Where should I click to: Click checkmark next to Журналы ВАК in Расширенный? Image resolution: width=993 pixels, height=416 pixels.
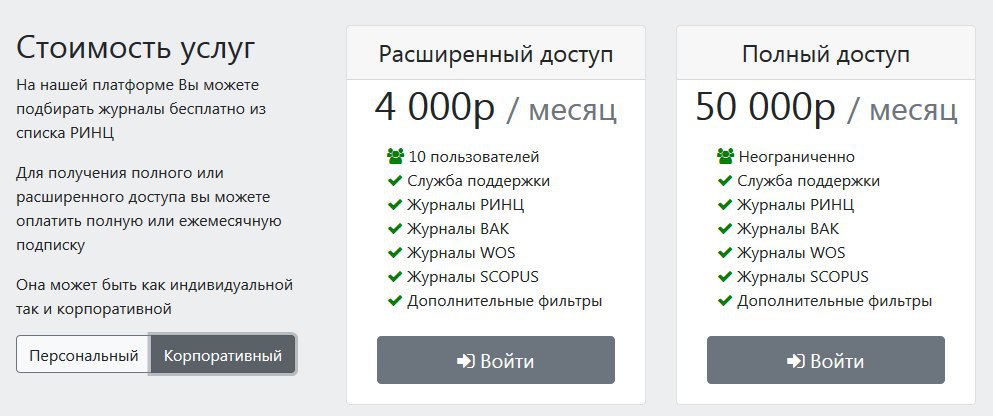(395, 229)
